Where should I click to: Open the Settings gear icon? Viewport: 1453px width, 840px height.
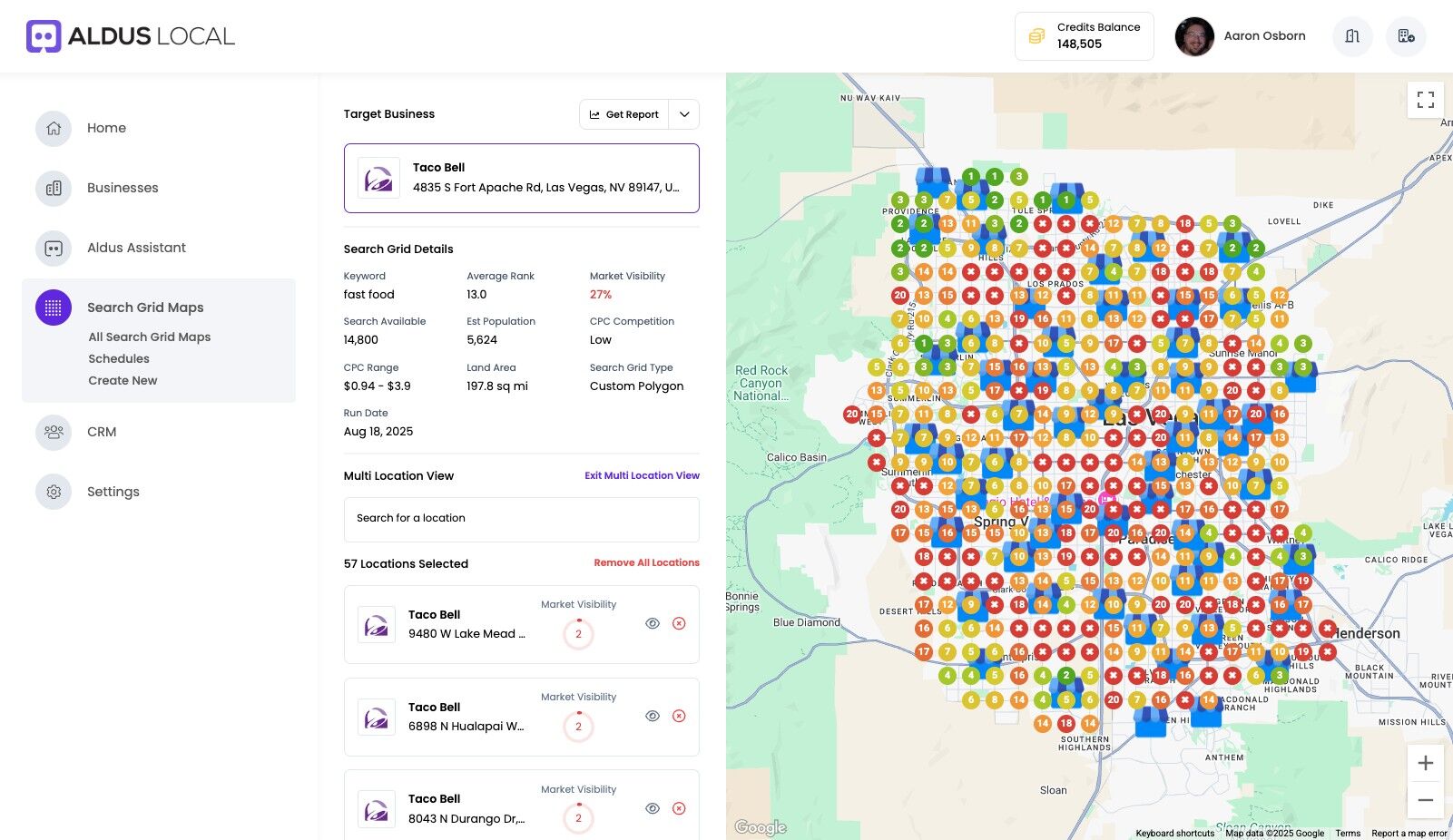coord(54,492)
